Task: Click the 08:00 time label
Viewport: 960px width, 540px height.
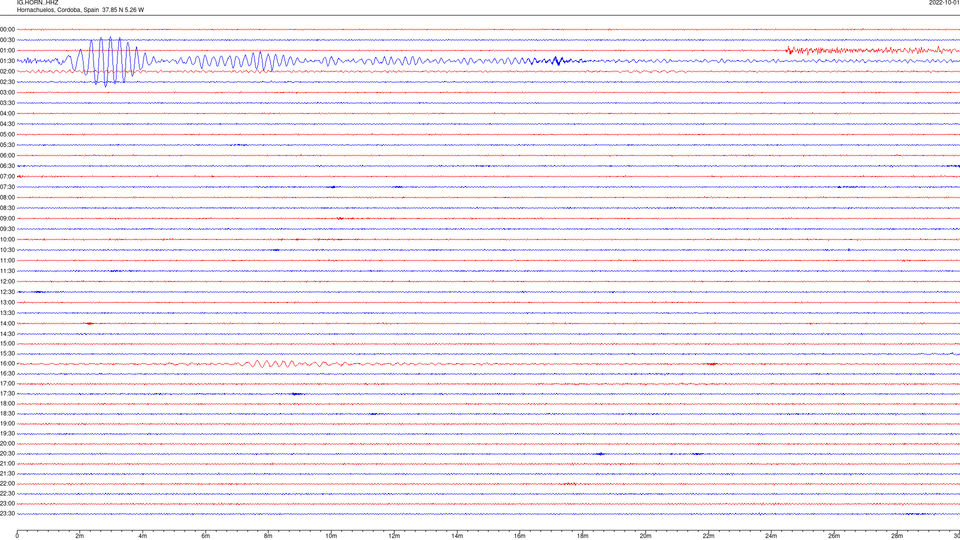Action: point(7,197)
